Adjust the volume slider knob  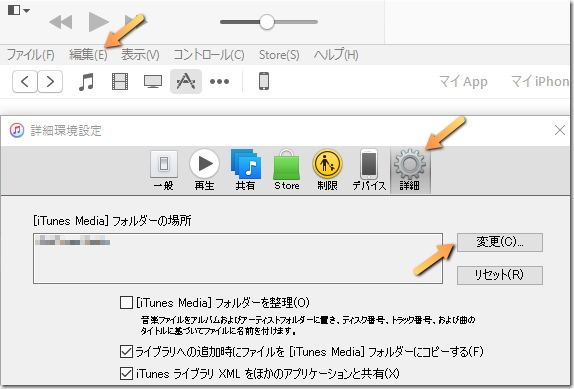[267, 22]
